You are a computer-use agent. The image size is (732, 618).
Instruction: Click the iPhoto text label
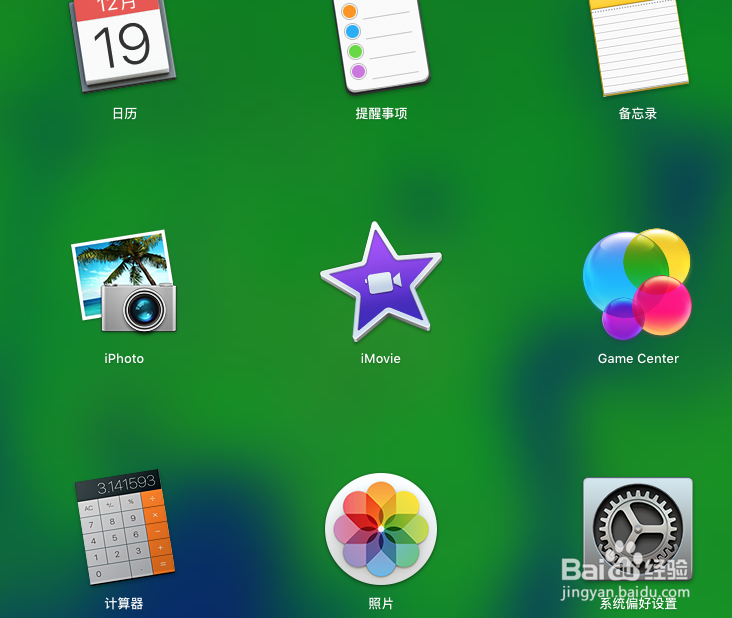click(124, 358)
